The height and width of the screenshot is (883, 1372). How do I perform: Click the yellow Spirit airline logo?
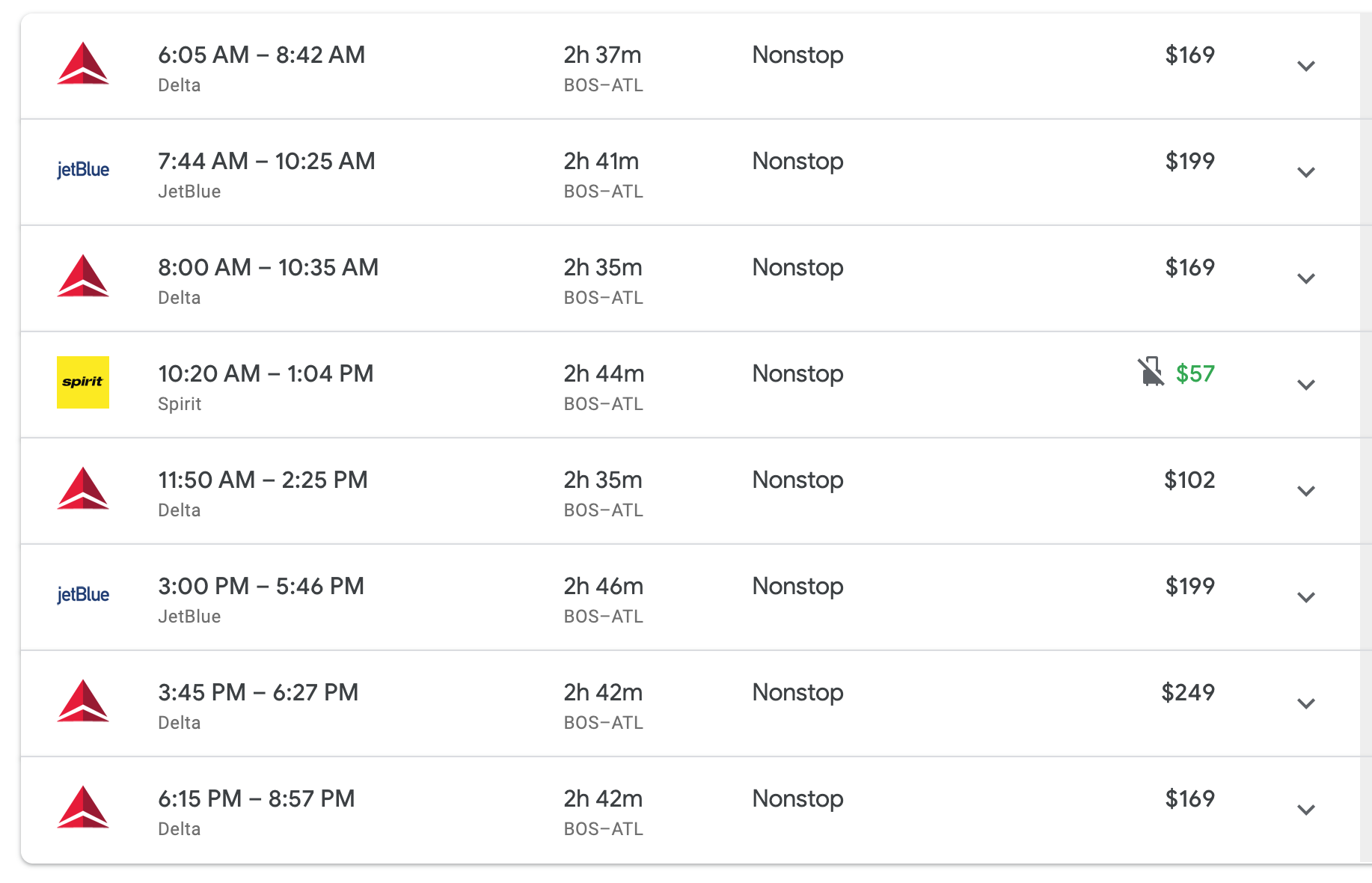click(x=83, y=382)
